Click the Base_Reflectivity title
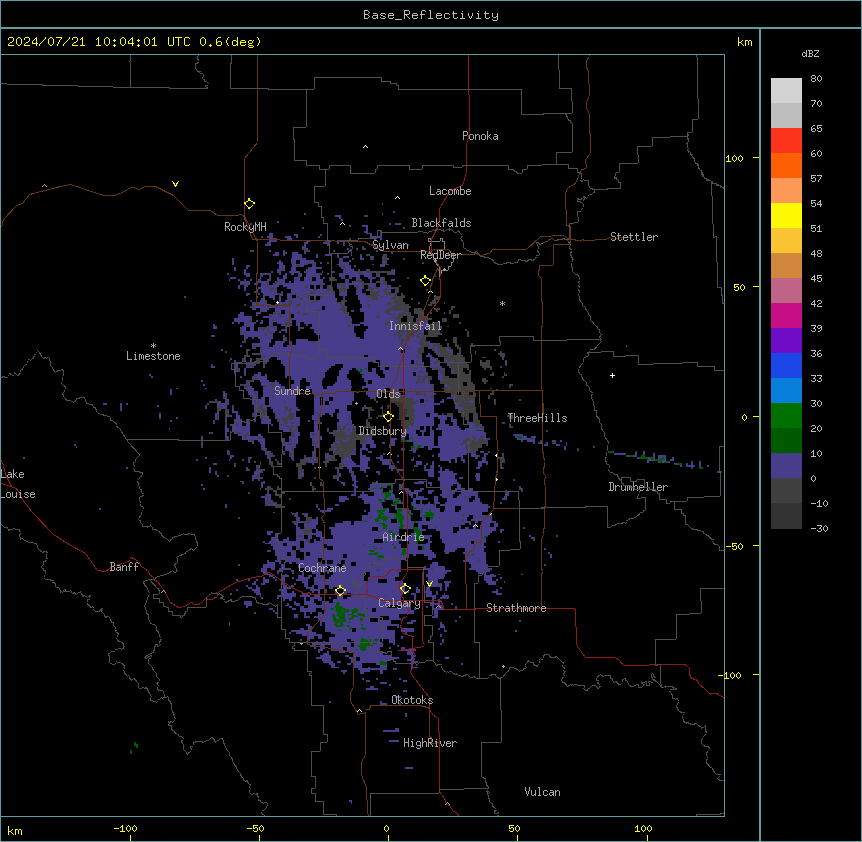 click(x=431, y=15)
